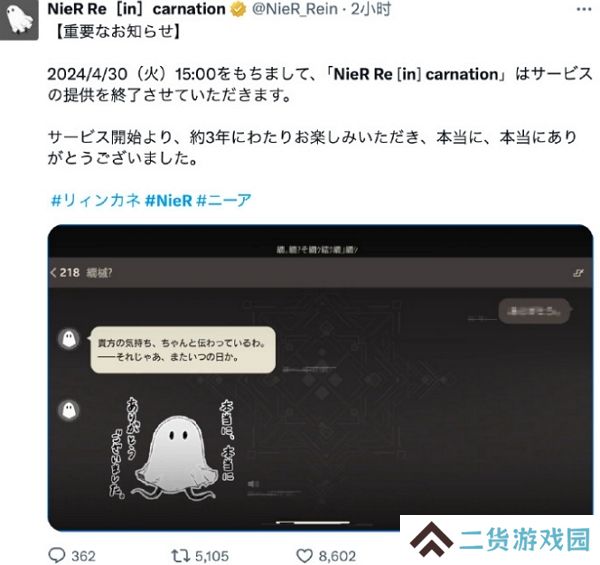Open the reply icon with 362 comments
600x565 pixels.
click(57, 555)
